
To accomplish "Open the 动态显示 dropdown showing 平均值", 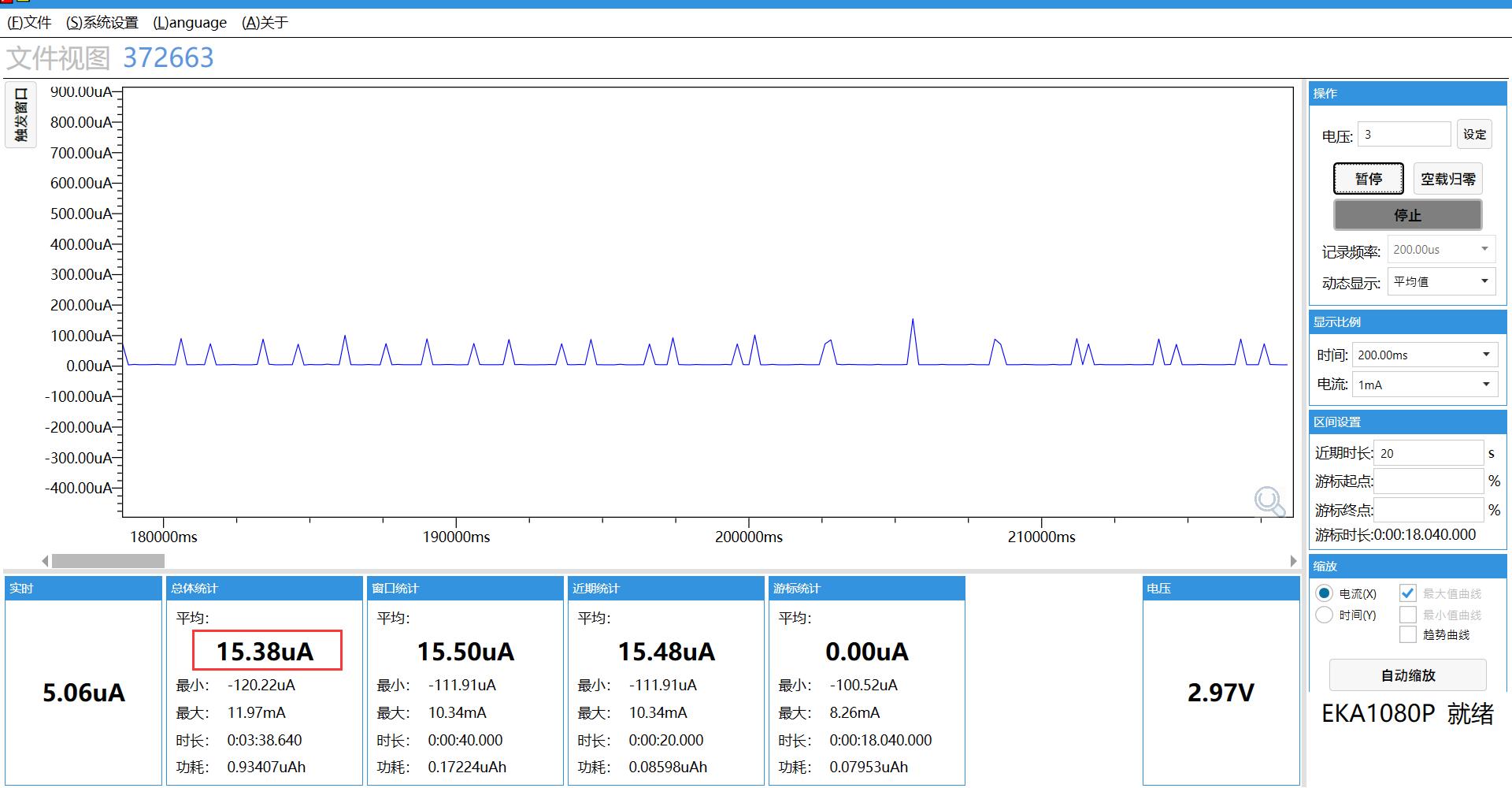I will point(1440,281).
